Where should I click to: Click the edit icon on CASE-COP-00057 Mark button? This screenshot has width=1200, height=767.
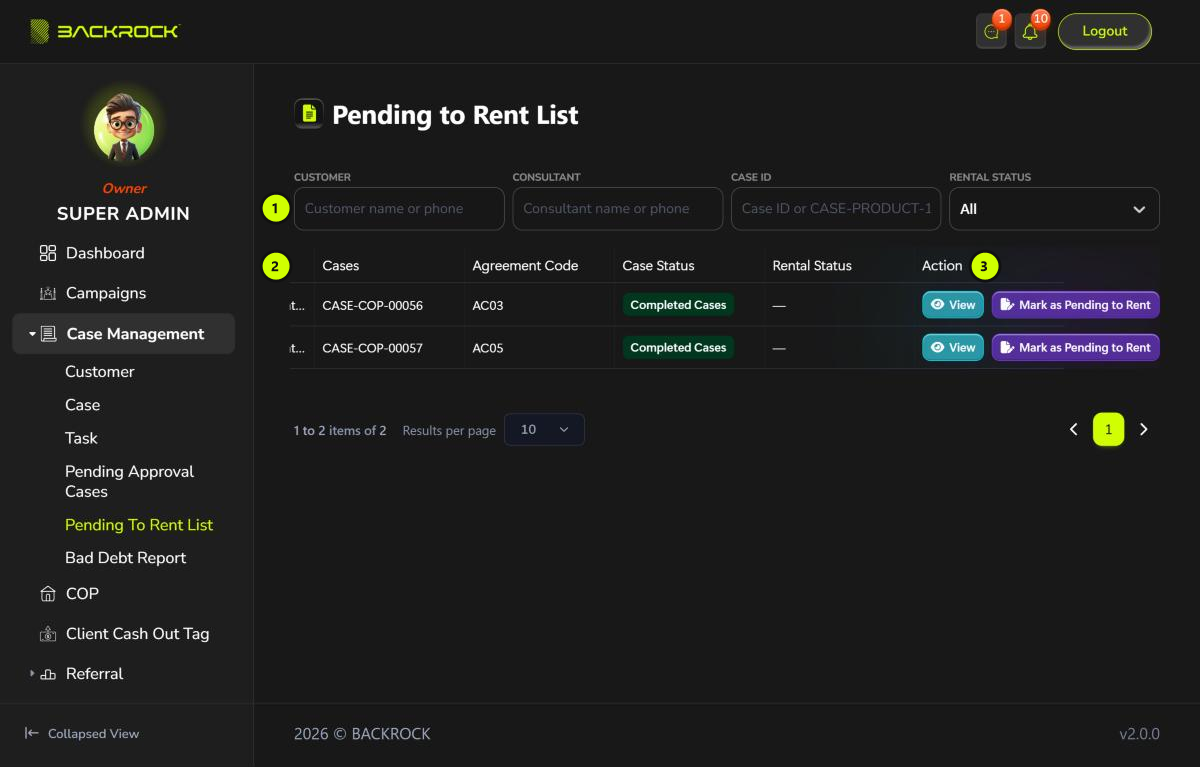coord(1007,347)
